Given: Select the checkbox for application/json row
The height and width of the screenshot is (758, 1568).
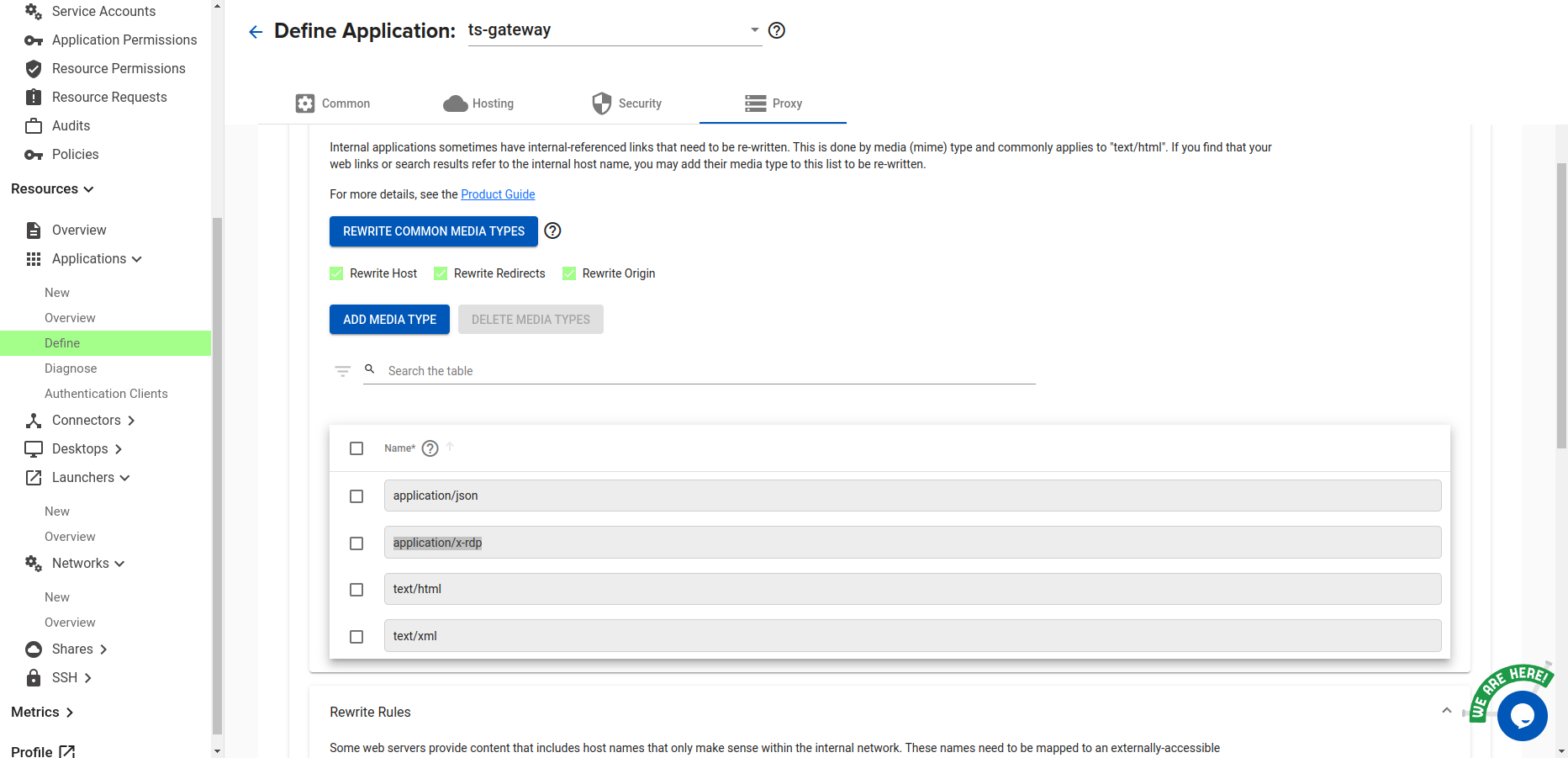Looking at the screenshot, I should (356, 496).
